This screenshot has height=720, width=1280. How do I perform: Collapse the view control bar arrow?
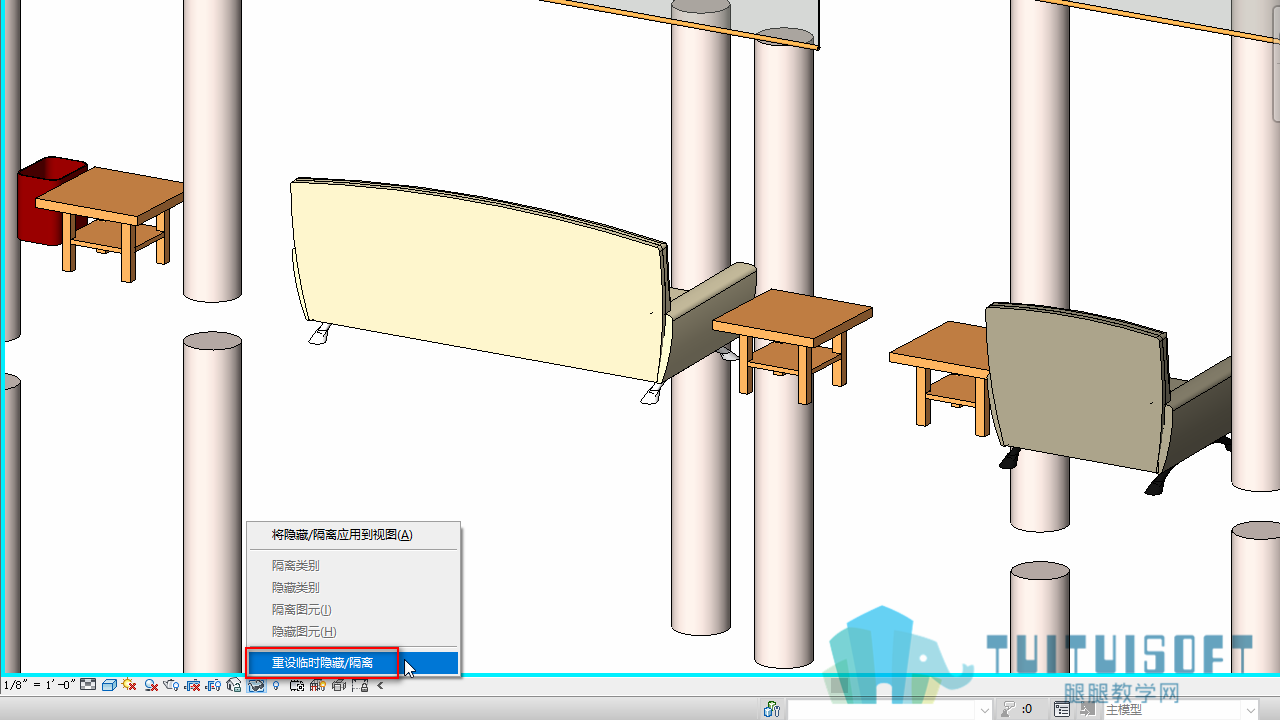380,685
